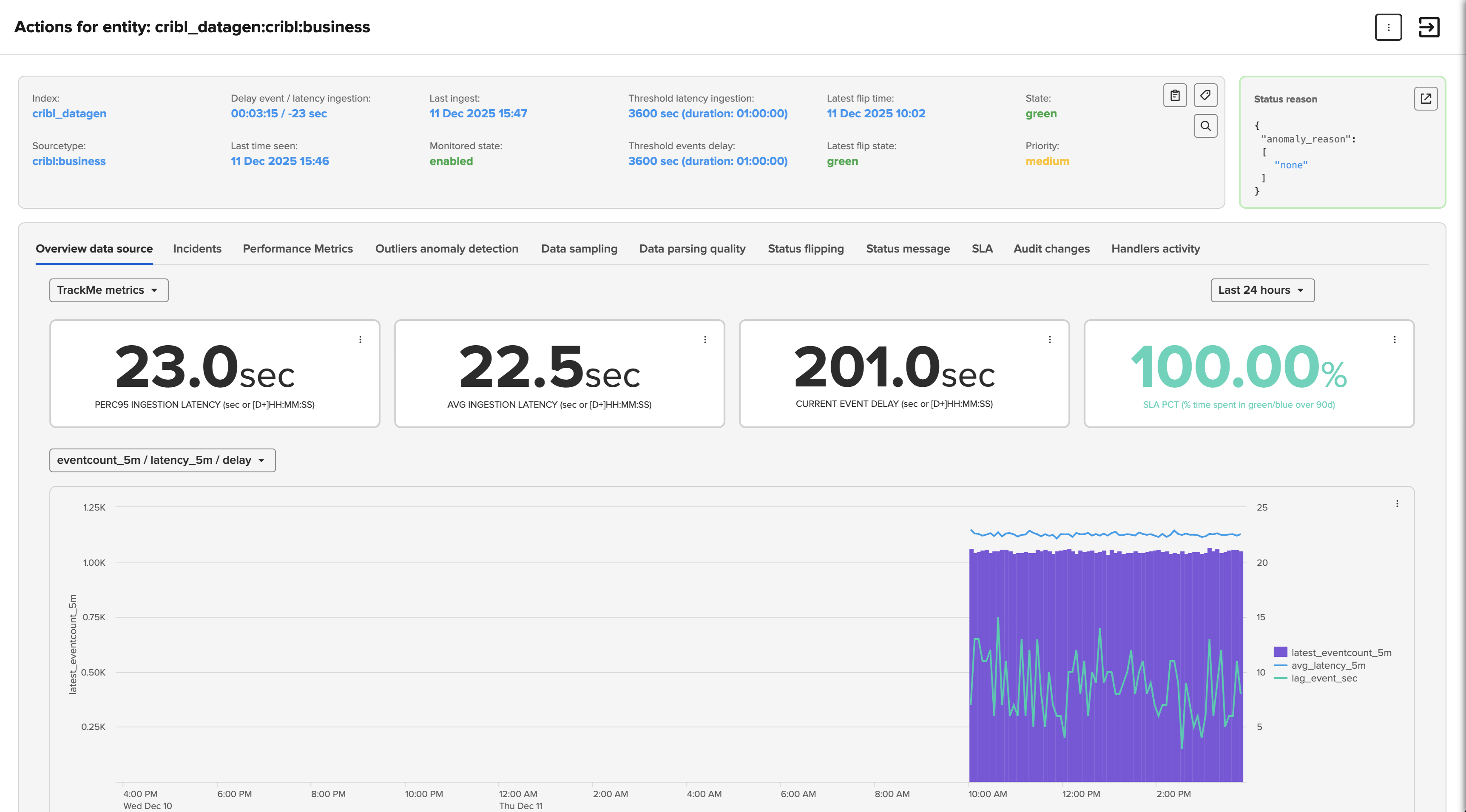Open Outliers anomaly detection tab
The width and height of the screenshot is (1466, 812).
pos(446,249)
